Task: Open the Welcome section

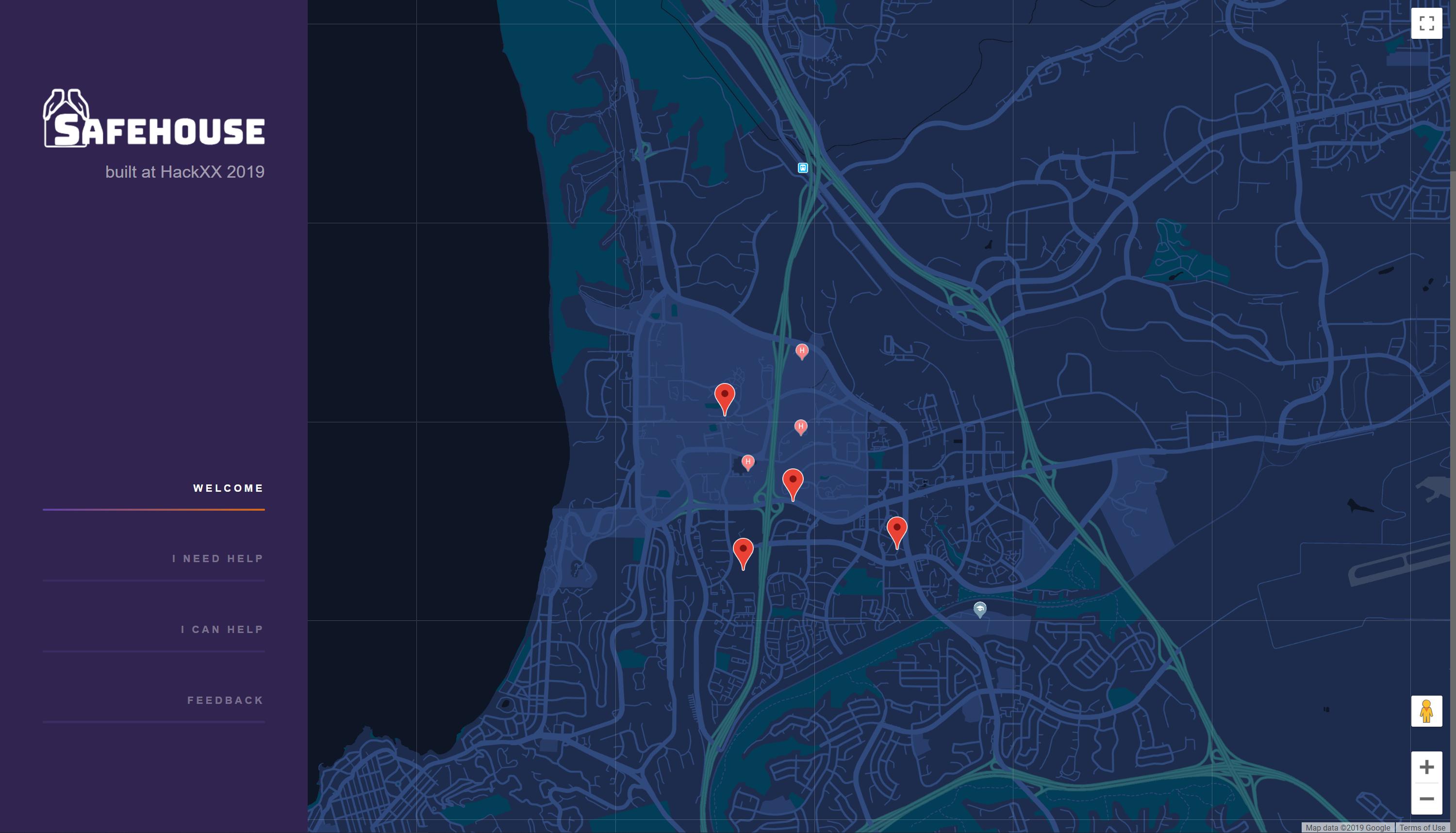Action: [228, 488]
